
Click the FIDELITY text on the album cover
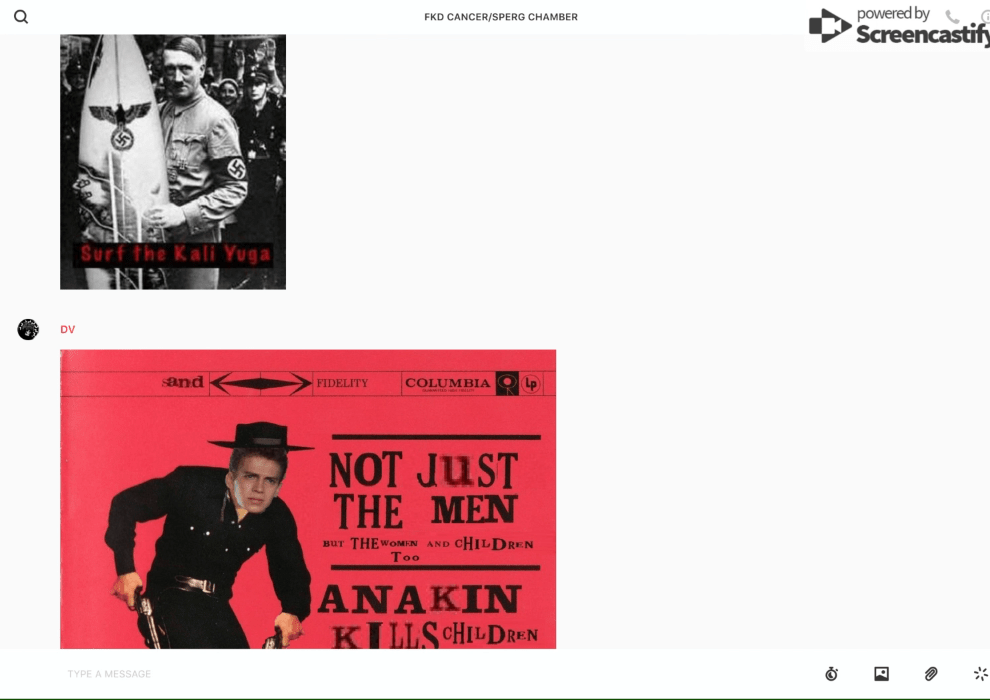[342, 383]
